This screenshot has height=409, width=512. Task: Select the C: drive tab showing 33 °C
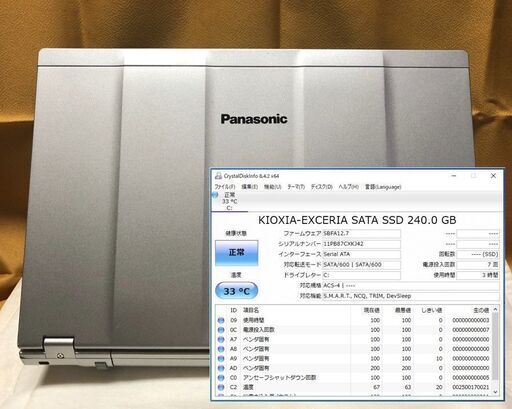click(230, 201)
